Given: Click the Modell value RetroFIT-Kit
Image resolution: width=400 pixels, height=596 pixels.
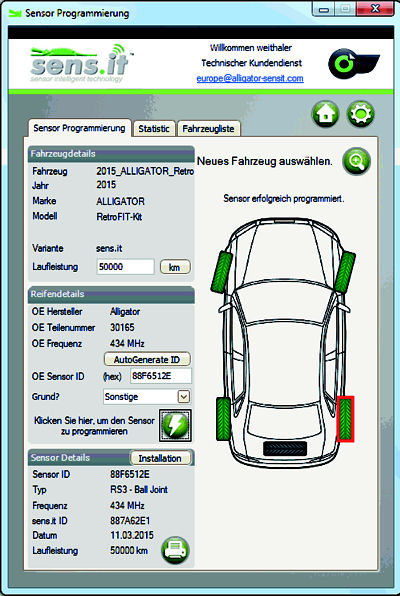Looking at the screenshot, I should click(x=119, y=217).
